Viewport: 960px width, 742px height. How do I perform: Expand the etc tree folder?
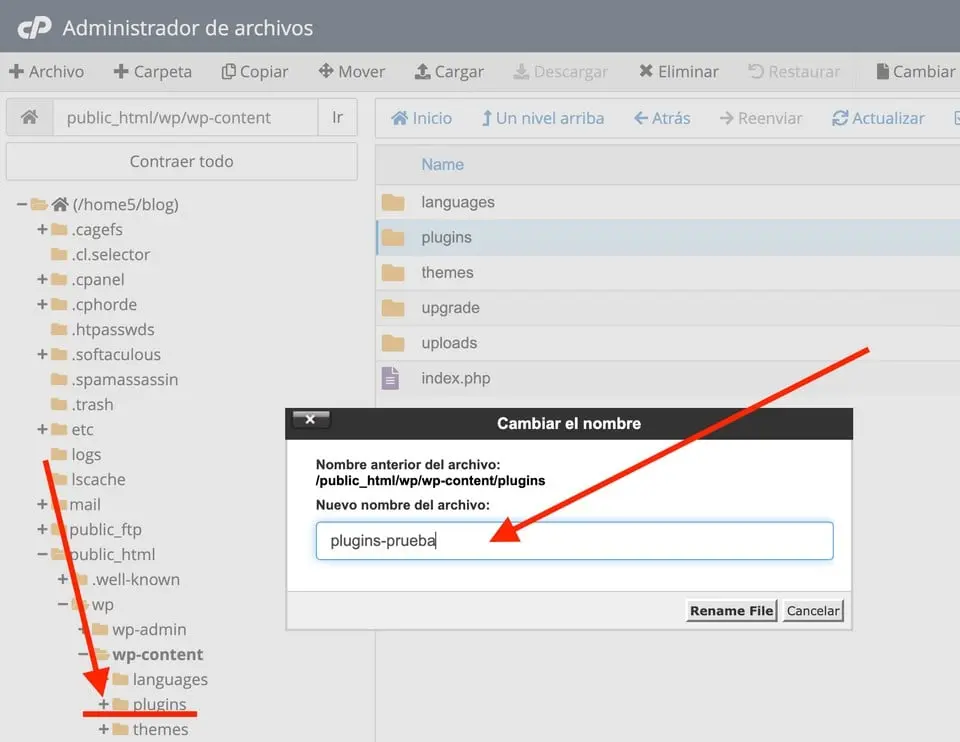[42, 429]
